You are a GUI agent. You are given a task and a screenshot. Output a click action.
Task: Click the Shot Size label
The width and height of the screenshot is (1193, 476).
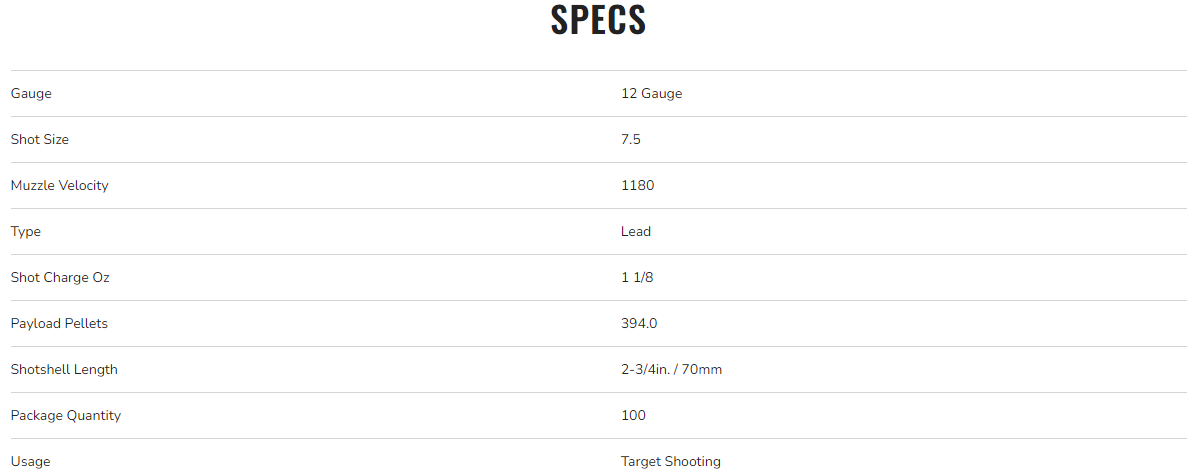pyautogui.click(x=40, y=140)
